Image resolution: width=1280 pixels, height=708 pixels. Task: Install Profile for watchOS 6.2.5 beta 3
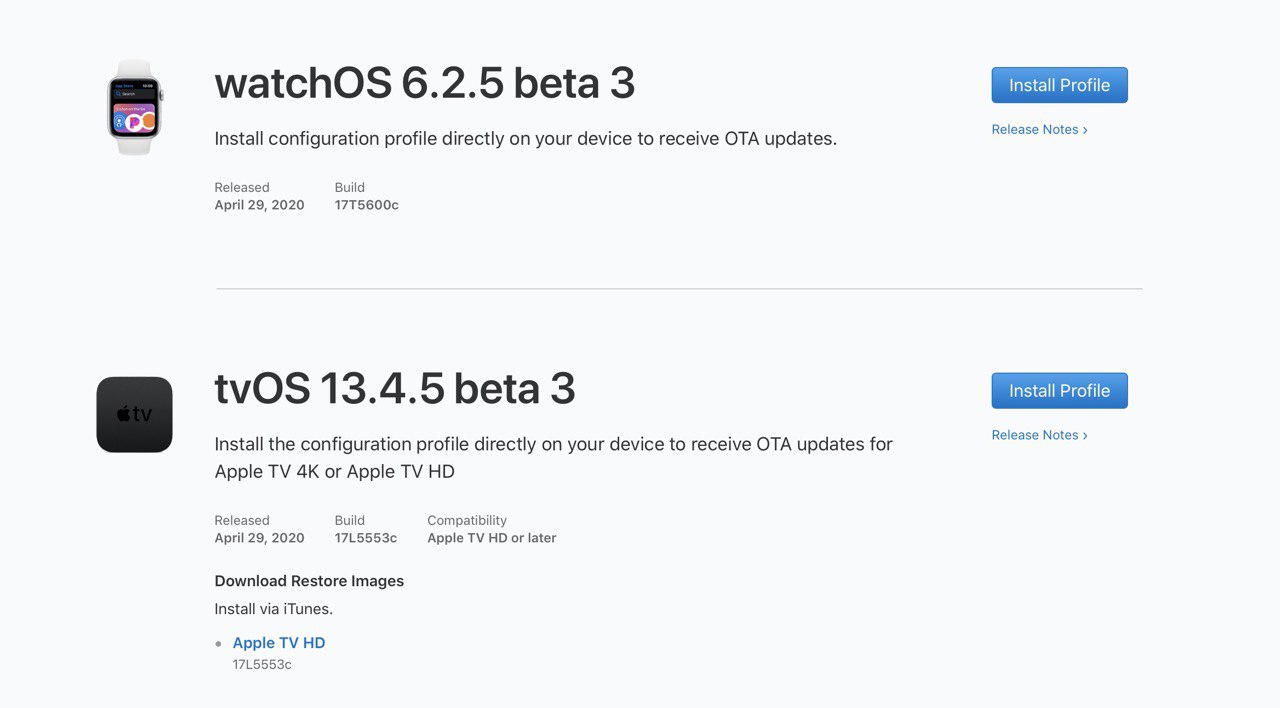tap(1059, 85)
